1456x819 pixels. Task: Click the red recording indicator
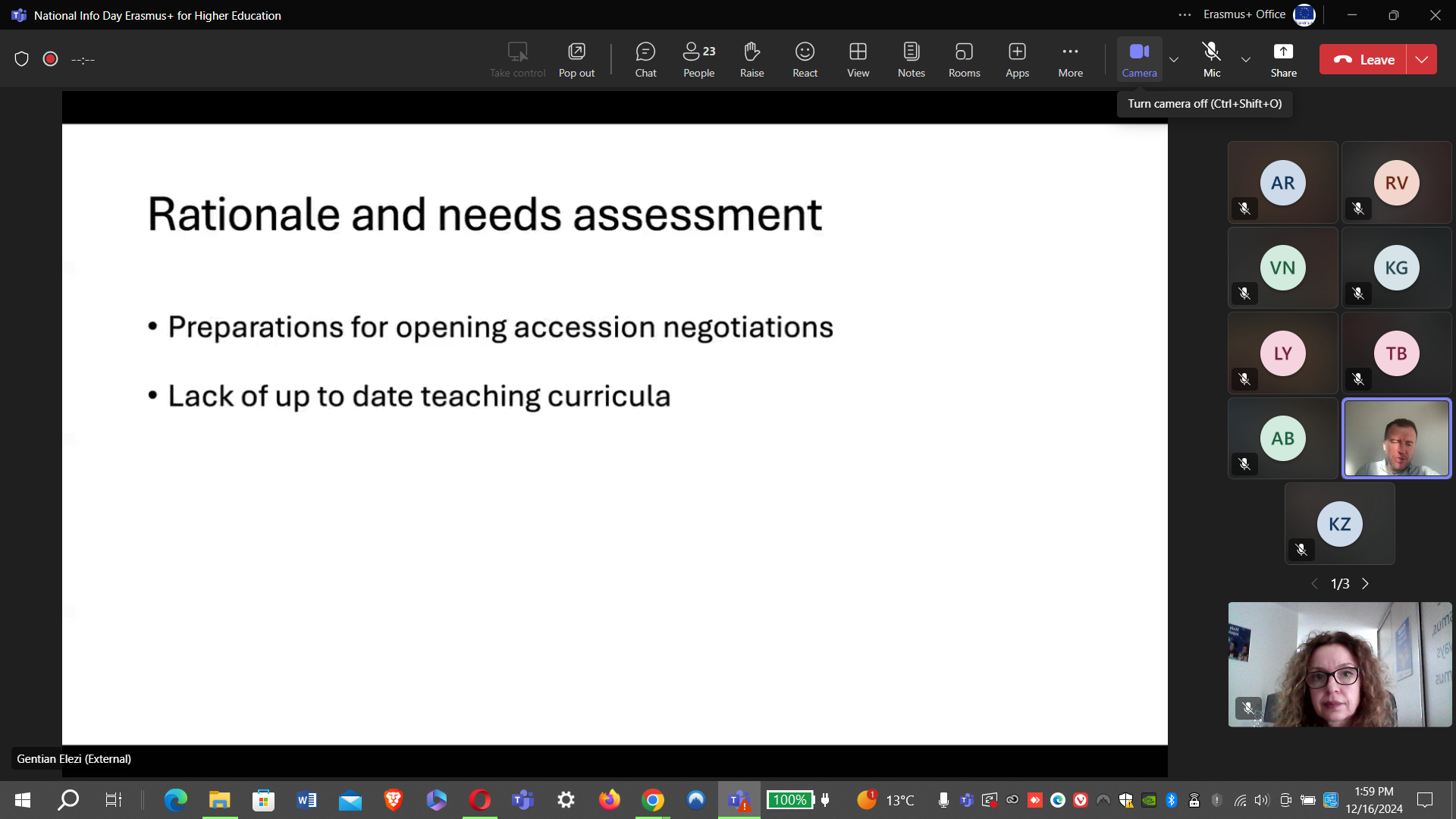[51, 59]
